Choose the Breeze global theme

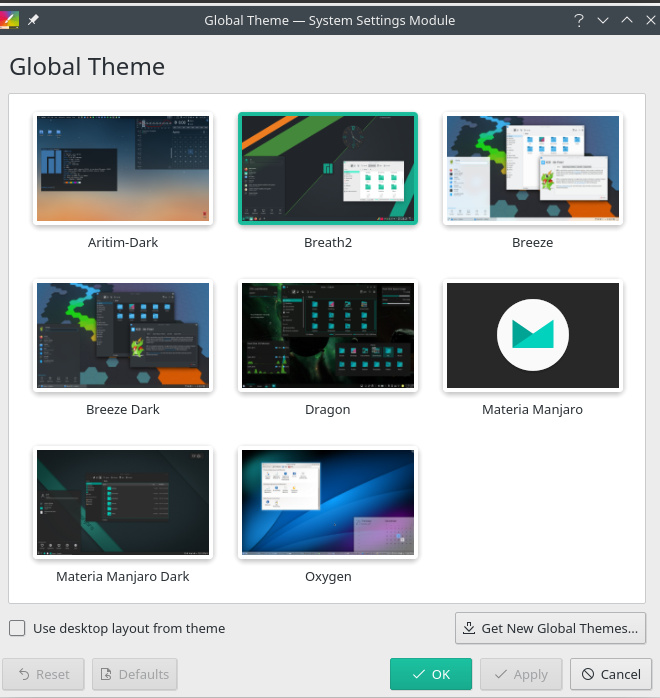tap(533, 168)
